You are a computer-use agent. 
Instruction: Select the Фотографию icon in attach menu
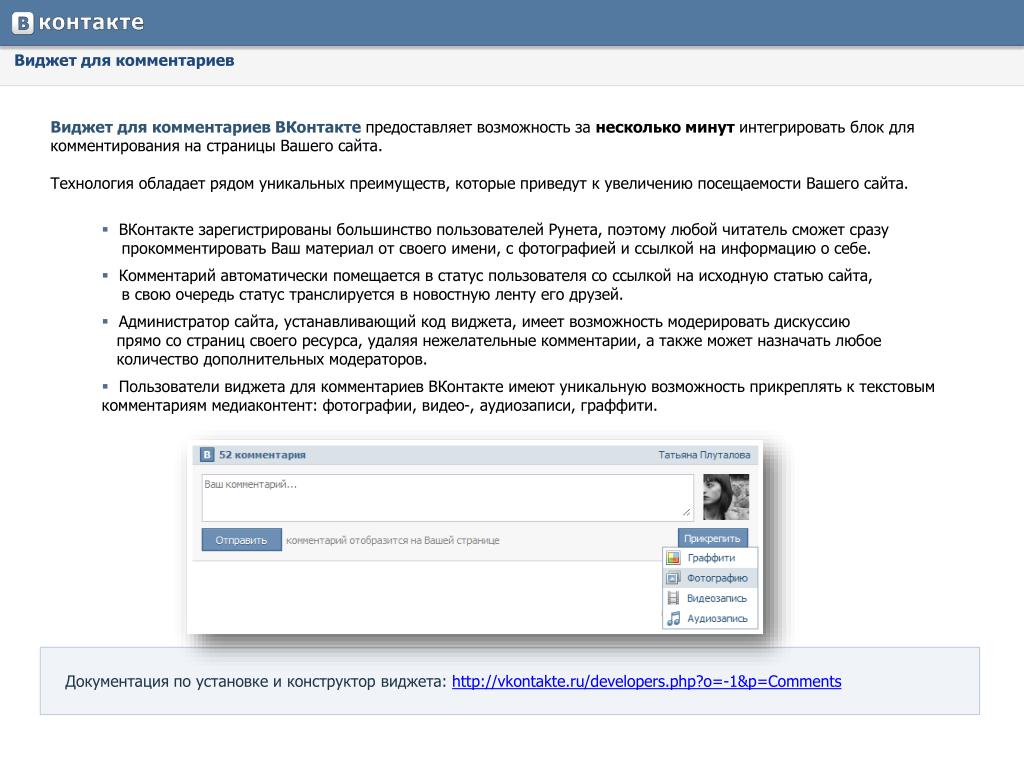pos(673,578)
